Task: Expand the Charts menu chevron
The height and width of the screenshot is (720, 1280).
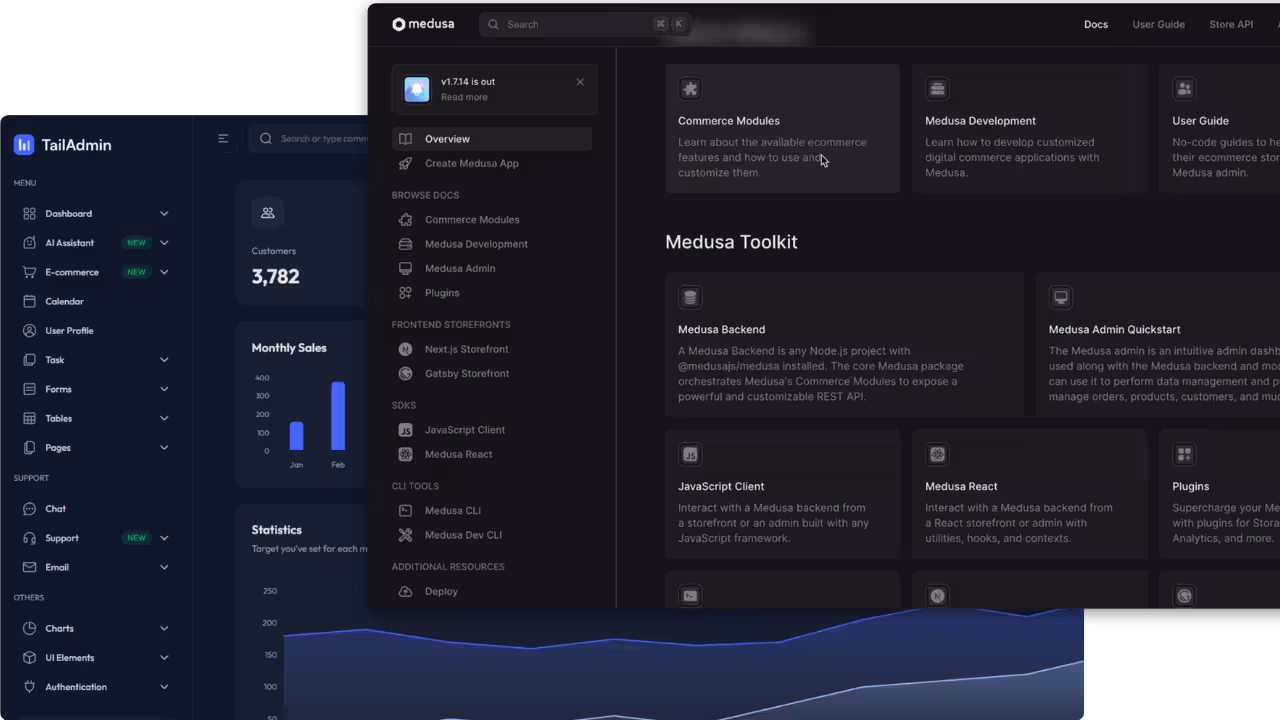Action: coord(164,628)
